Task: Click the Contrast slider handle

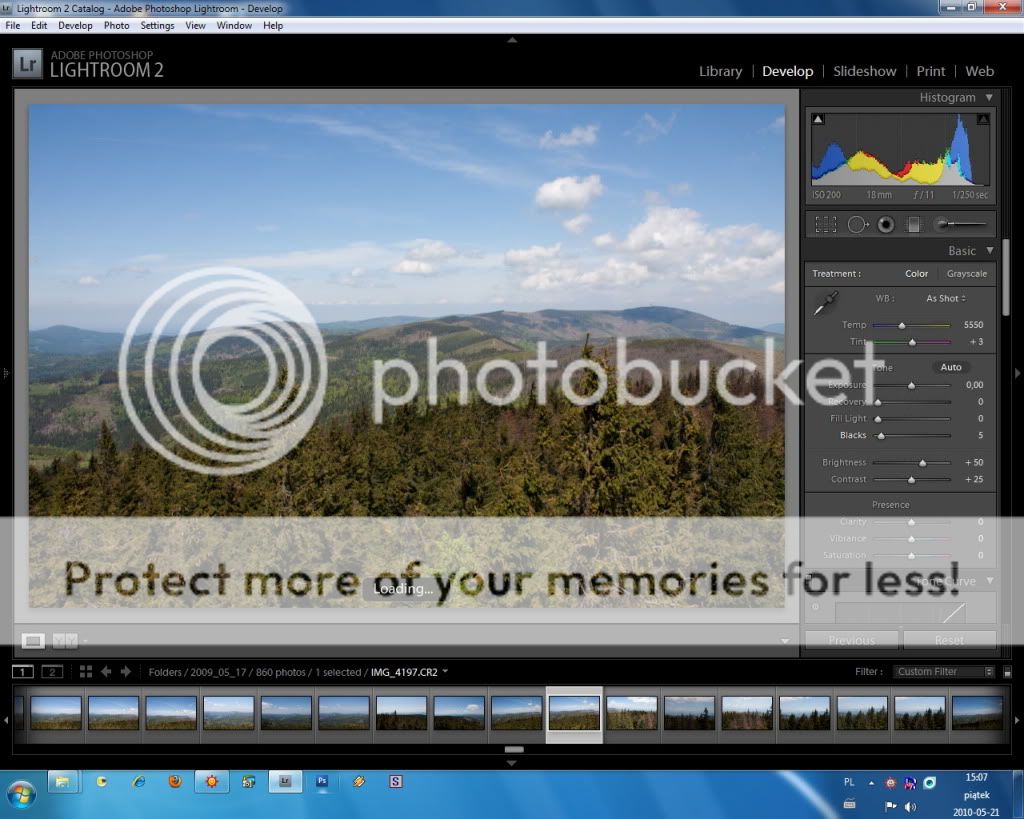Action: [x=912, y=480]
